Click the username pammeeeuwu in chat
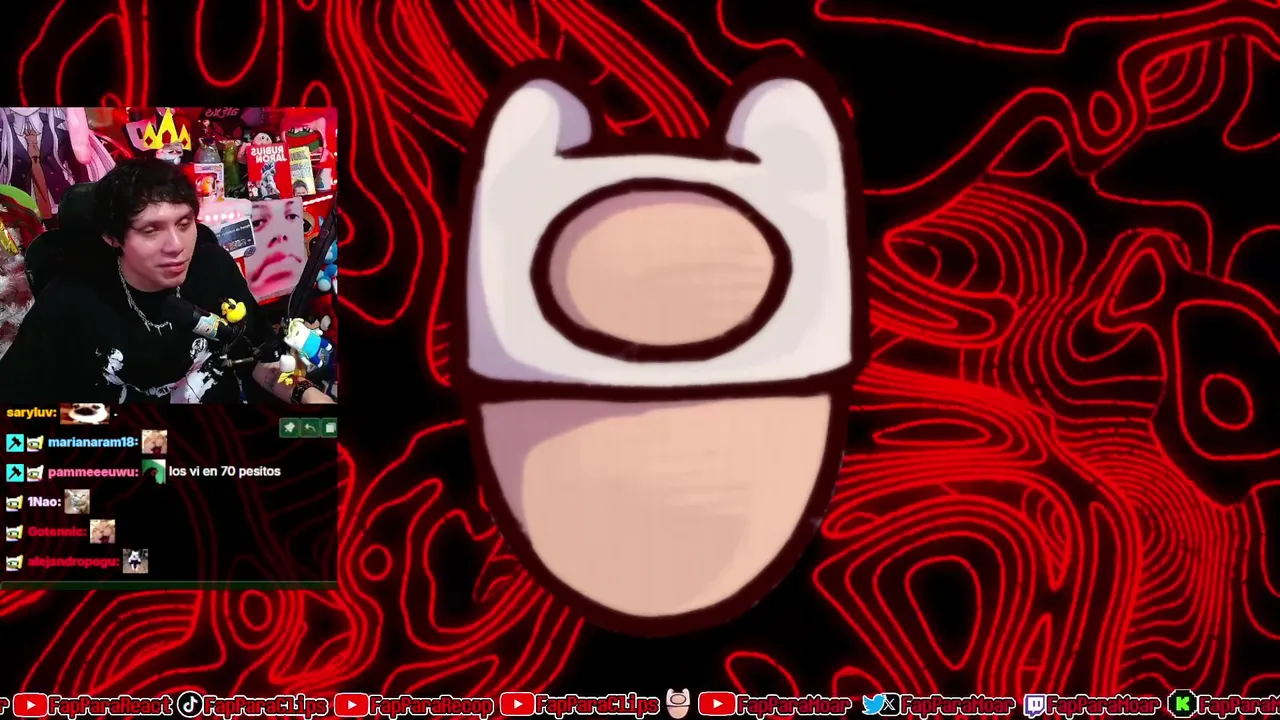The image size is (1280, 720). pyautogui.click(x=92, y=472)
